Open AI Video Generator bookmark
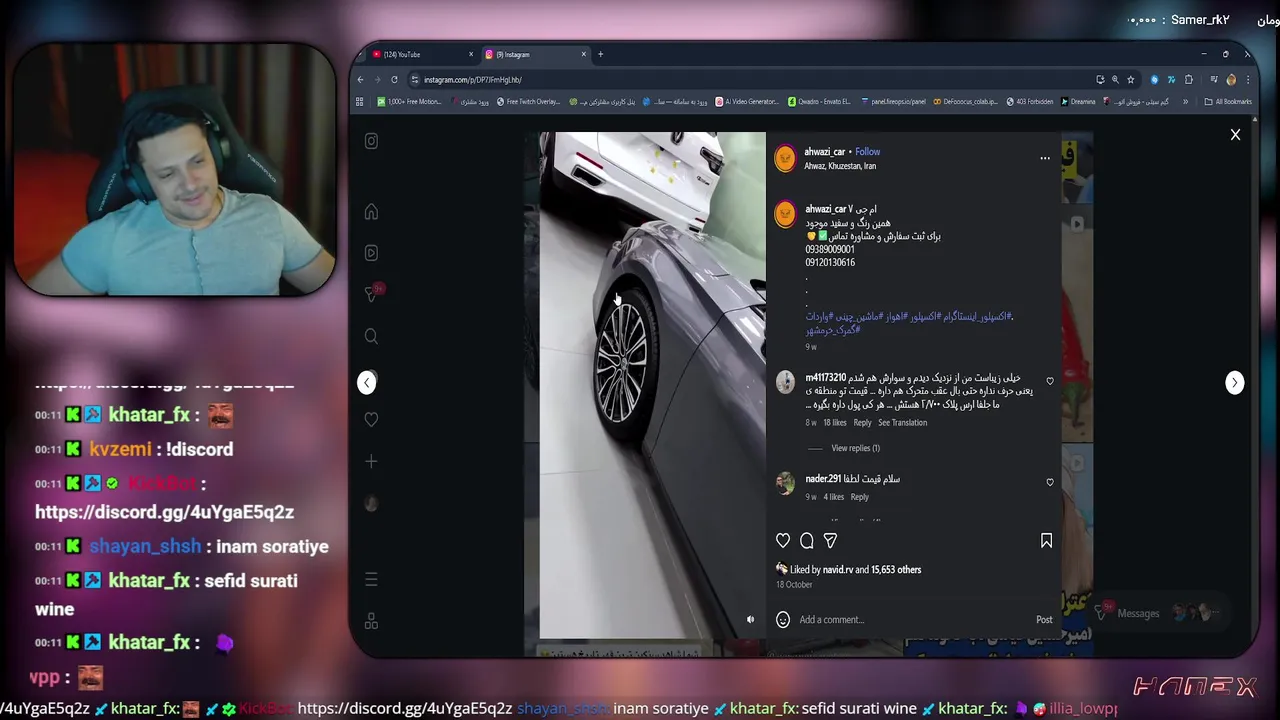The image size is (1280, 720). tap(746, 101)
